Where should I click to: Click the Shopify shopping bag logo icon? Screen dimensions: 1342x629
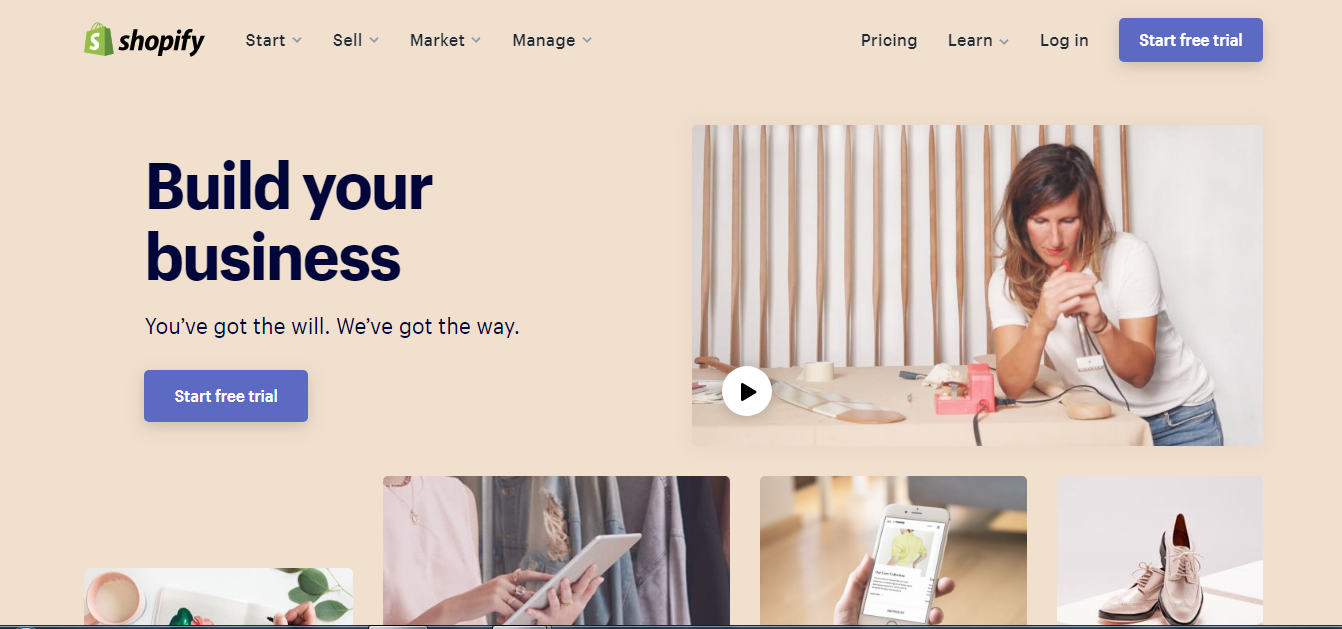99,39
